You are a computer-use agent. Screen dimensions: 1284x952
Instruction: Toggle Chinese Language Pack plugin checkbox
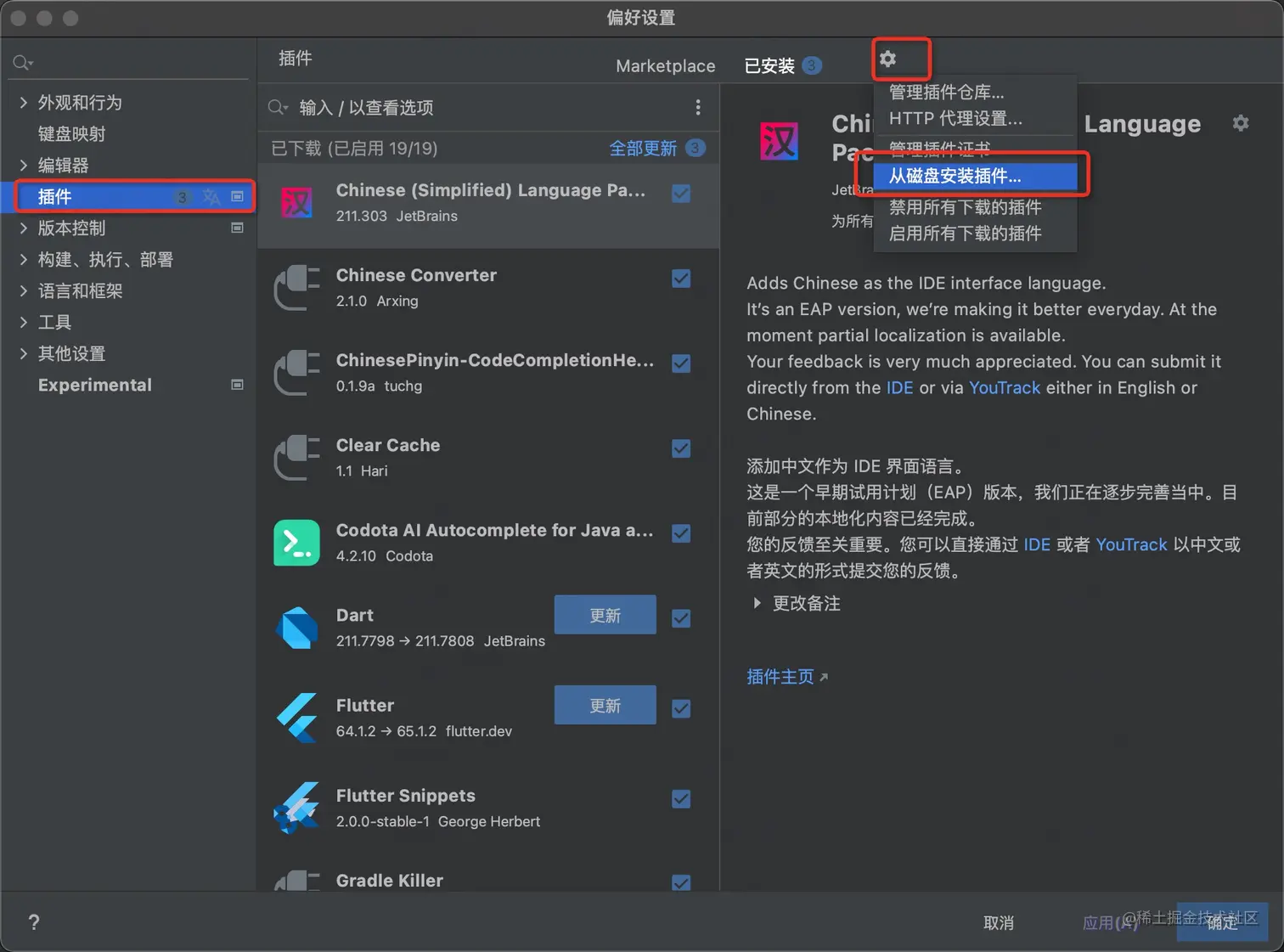(681, 194)
